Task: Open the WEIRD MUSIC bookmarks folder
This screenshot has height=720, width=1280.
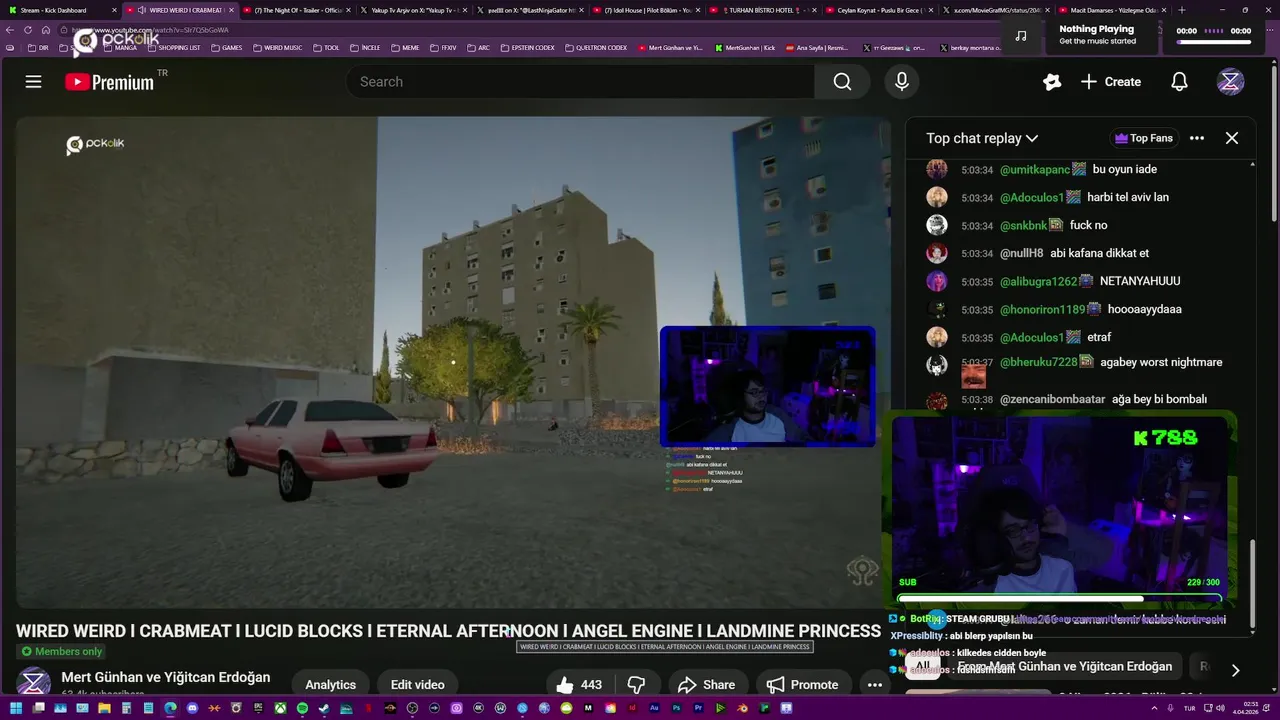Action: (278, 48)
